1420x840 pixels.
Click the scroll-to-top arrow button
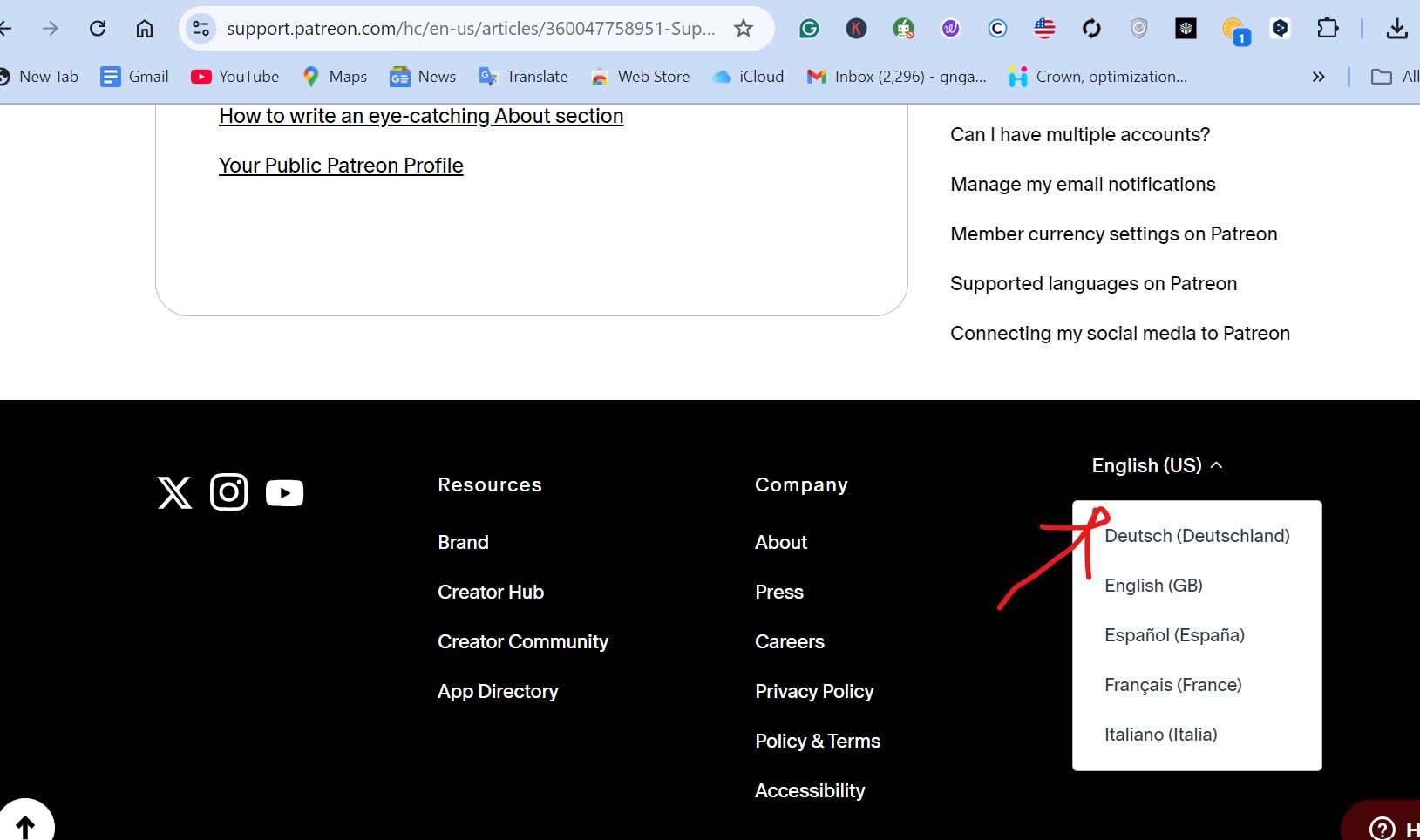point(25,824)
